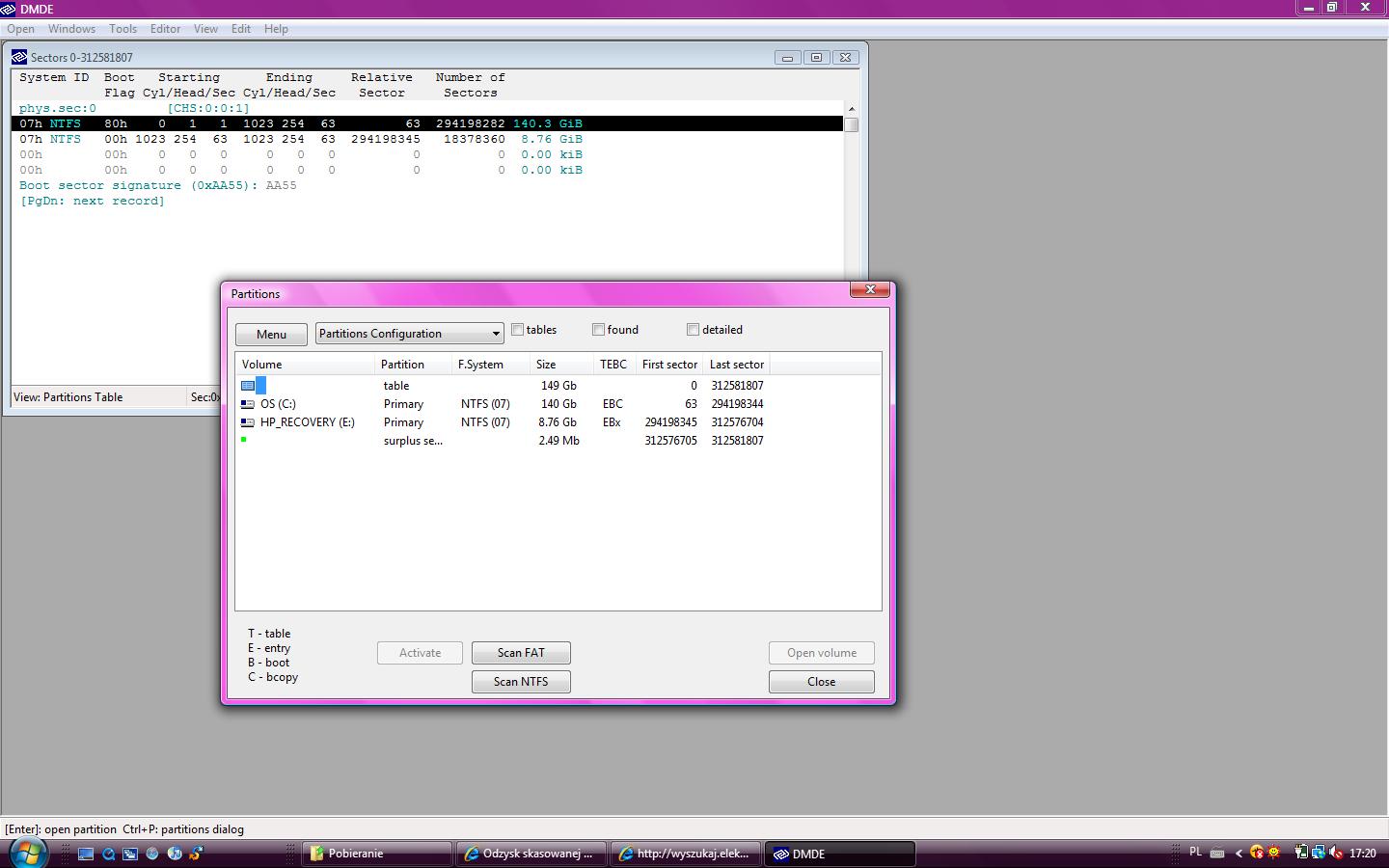Click the [PgDn: next record] text

pos(93,201)
